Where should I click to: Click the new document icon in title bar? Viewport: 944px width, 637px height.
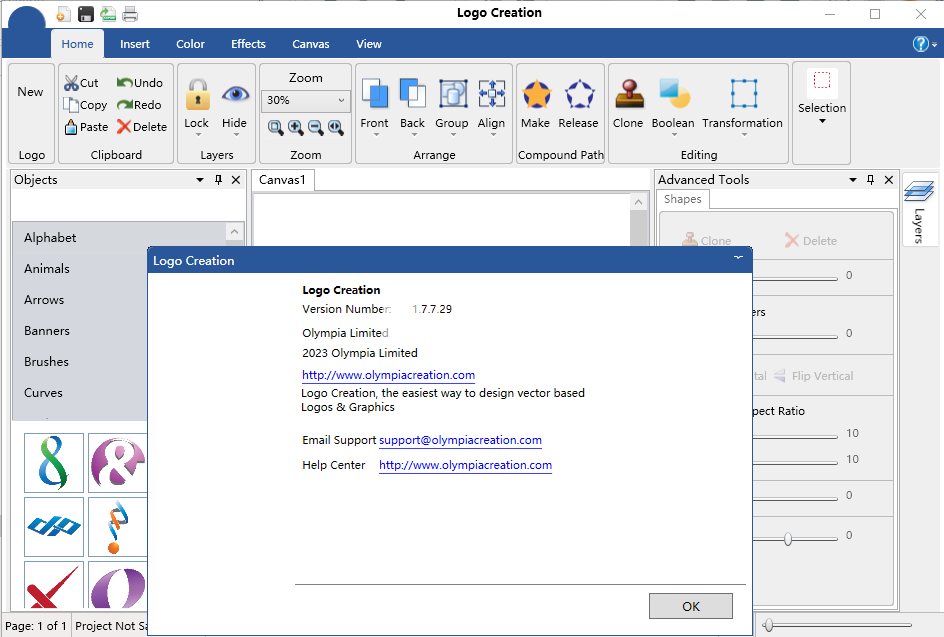[x=63, y=14]
